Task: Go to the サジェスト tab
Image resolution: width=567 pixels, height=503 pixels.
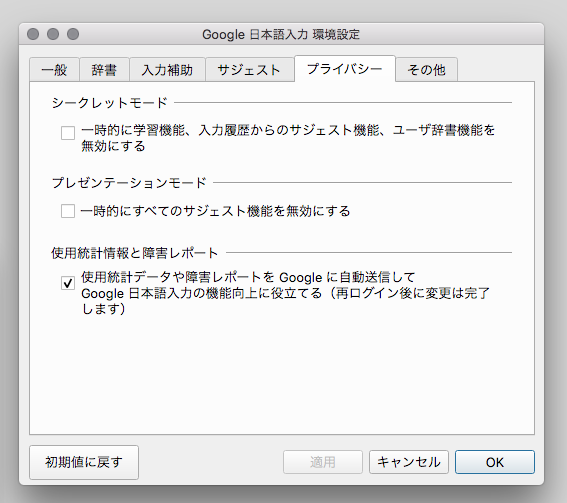Action: 250,69
